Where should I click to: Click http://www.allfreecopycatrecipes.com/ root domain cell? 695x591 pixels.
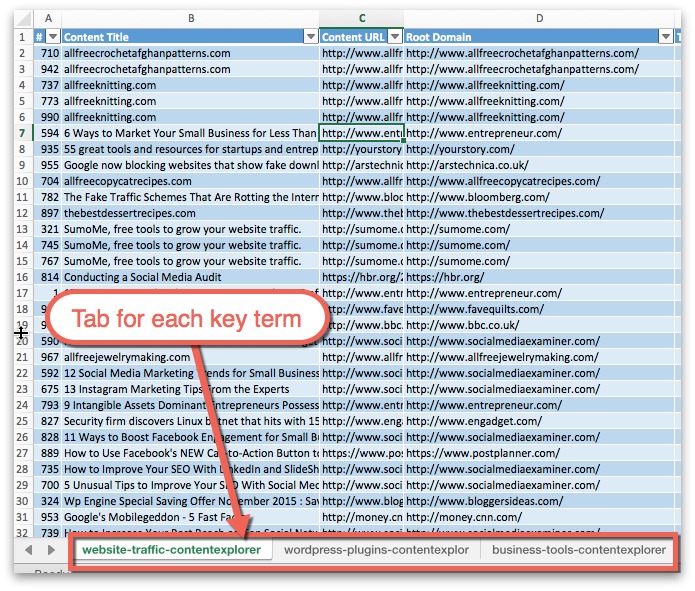(539, 181)
